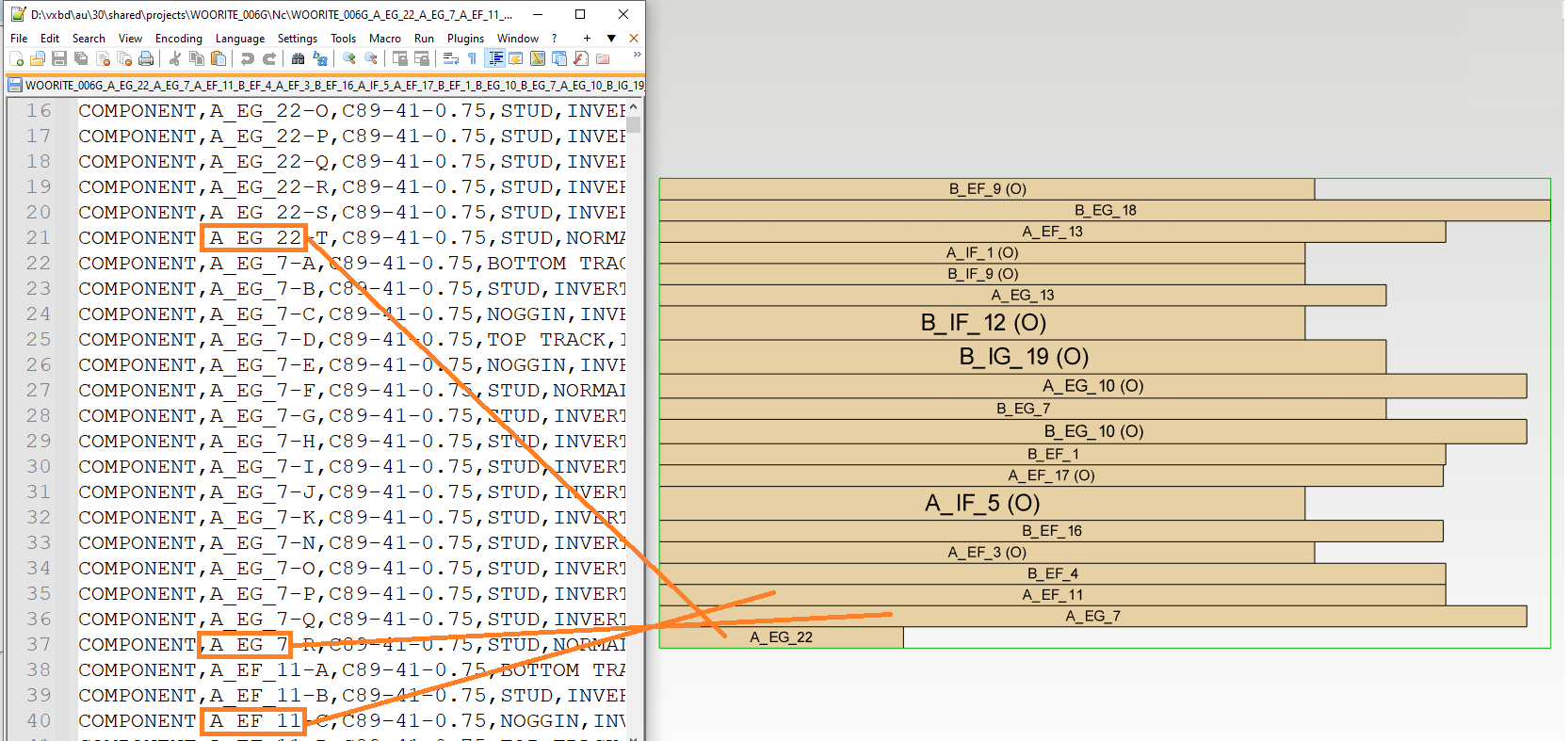Open the black triangle document list dropdown
Viewport: 1568px width, 741px height.
611,39
